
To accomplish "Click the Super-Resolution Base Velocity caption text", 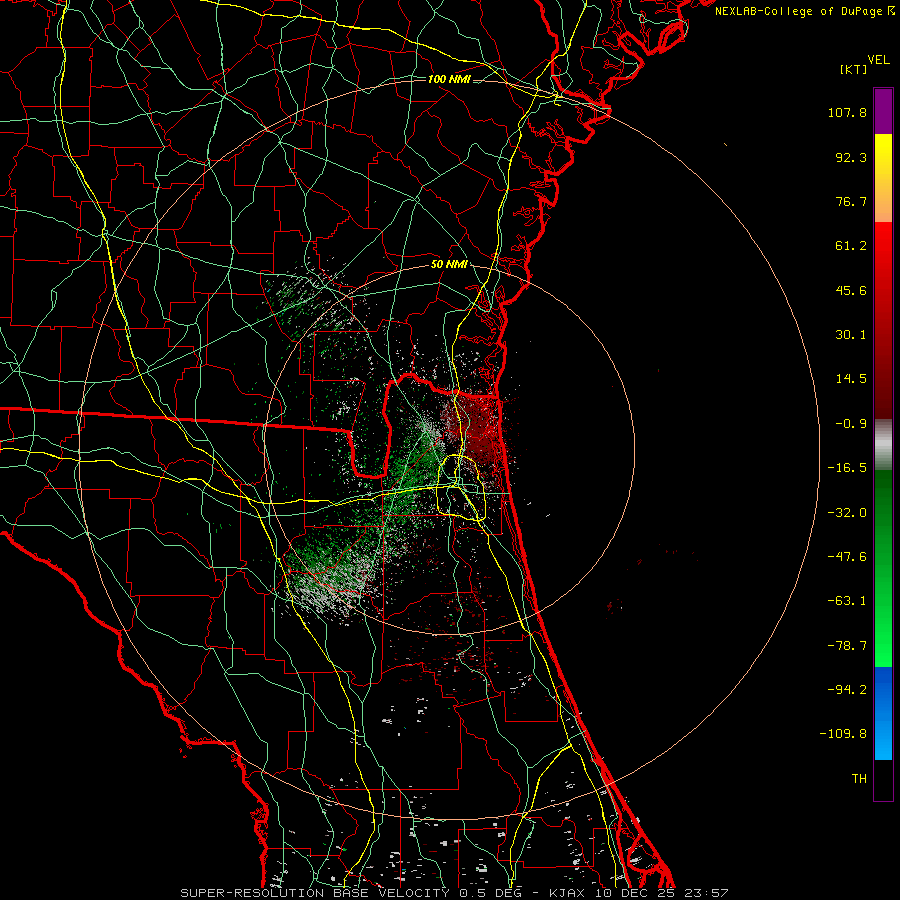I will click(453, 893).
